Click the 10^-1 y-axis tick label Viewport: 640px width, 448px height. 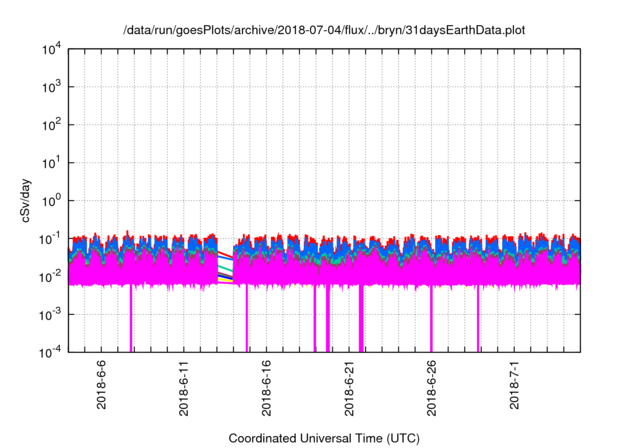[50, 239]
